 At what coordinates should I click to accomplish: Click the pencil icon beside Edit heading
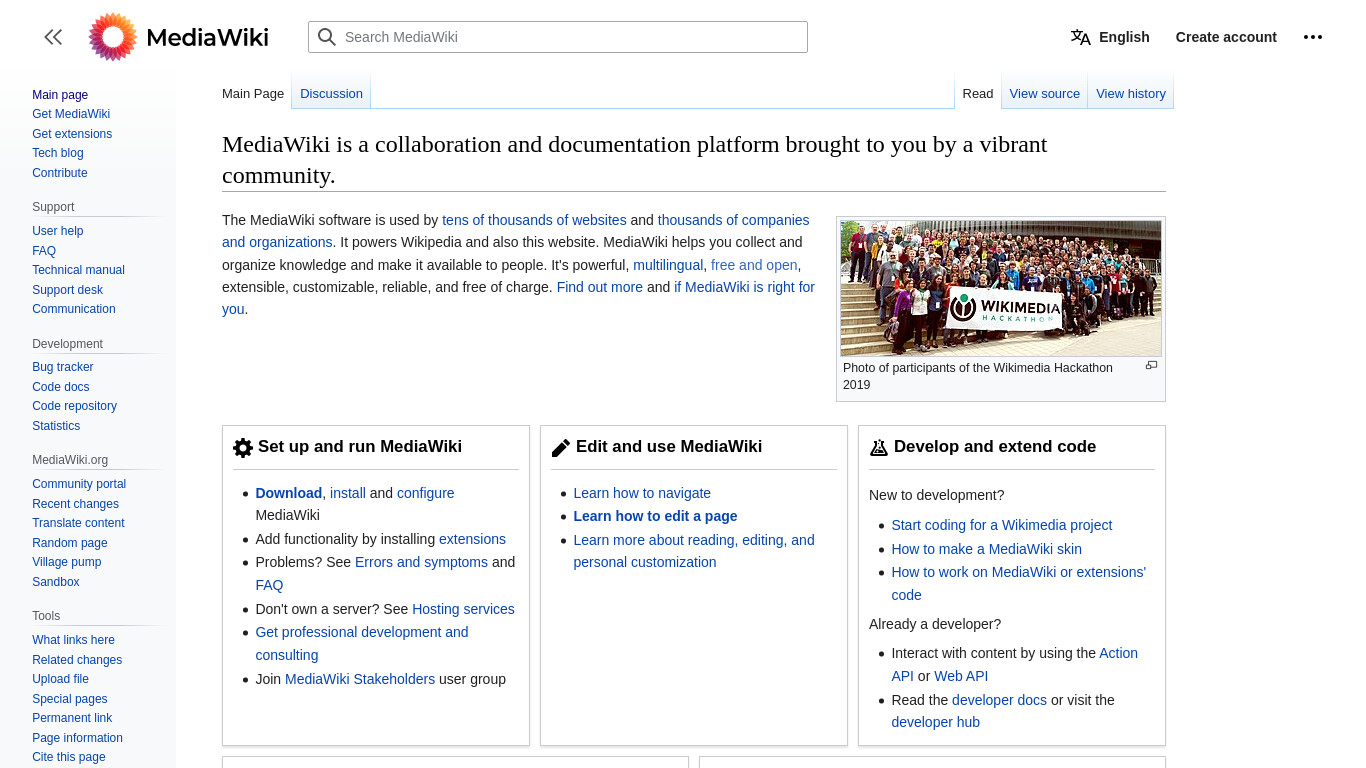(x=561, y=448)
